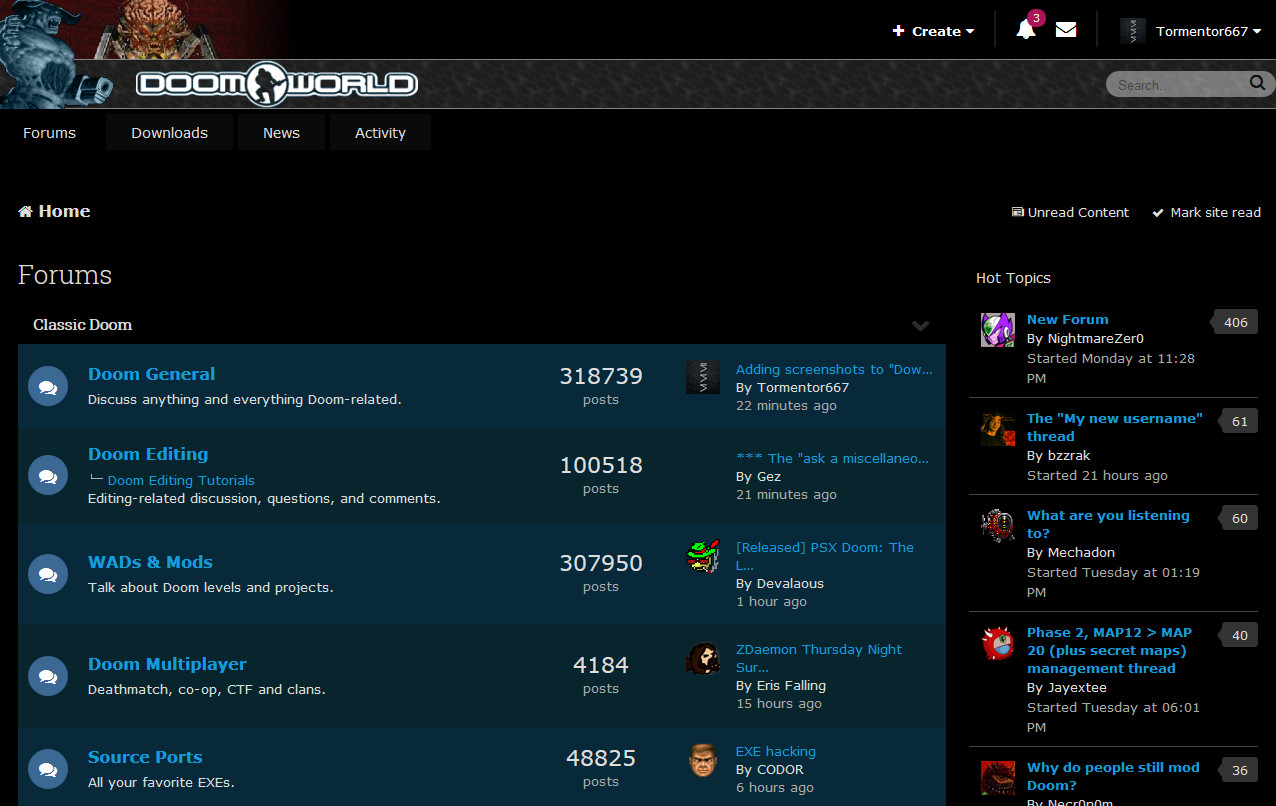Open the notifications bell icon
This screenshot has height=806, width=1276.
(x=1025, y=30)
